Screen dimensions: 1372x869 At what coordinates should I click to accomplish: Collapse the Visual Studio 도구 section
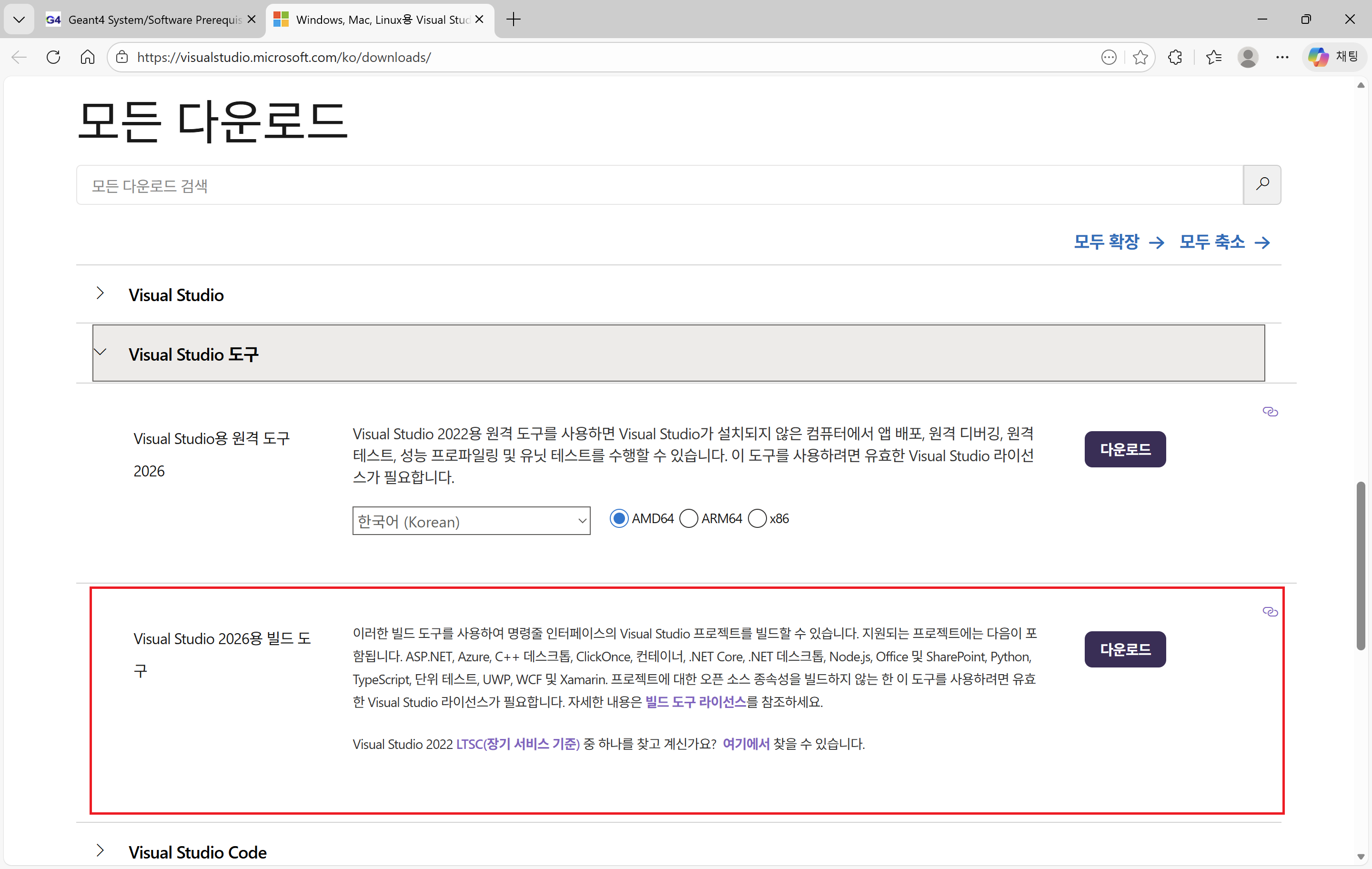tap(194, 354)
